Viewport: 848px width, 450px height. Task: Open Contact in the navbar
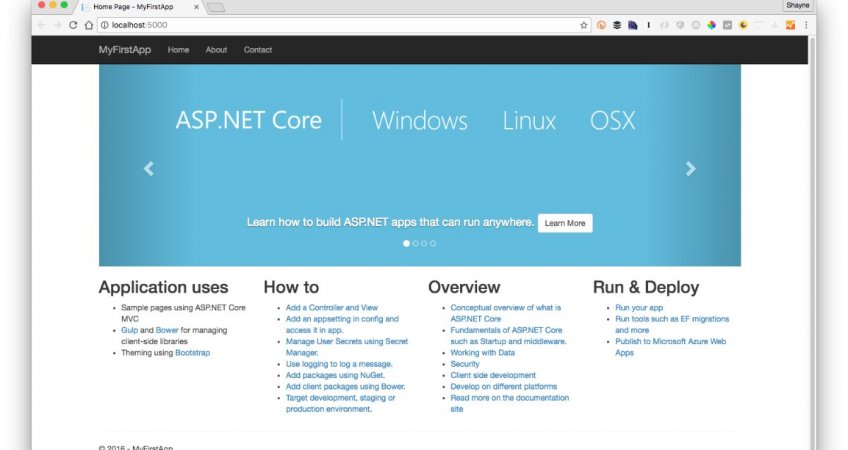[258, 50]
